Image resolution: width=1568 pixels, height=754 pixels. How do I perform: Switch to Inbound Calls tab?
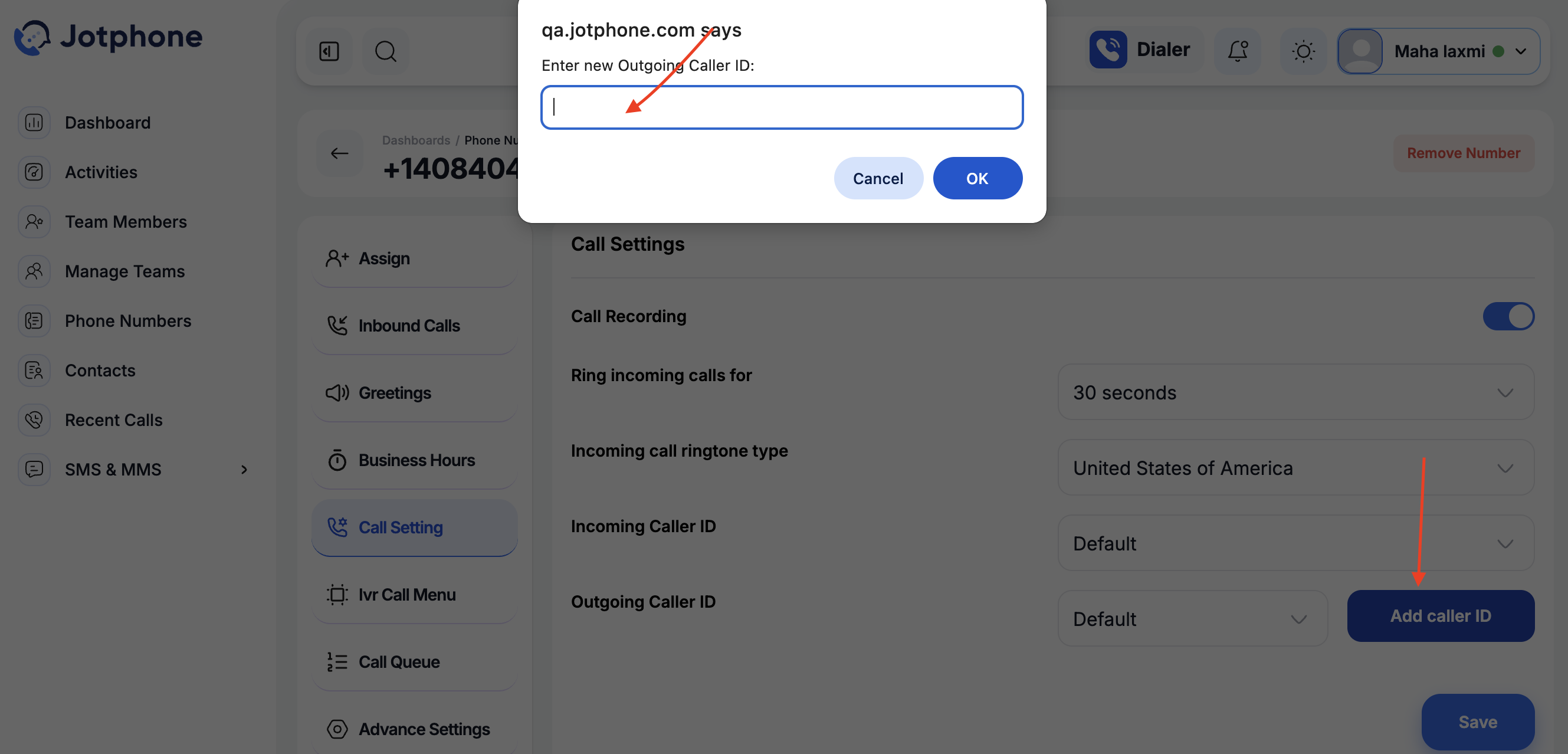click(415, 326)
